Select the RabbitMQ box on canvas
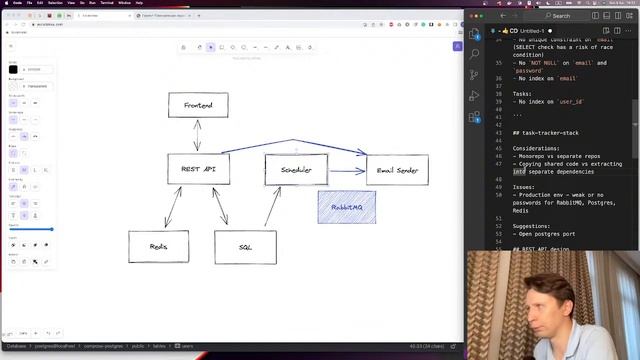 point(347,207)
